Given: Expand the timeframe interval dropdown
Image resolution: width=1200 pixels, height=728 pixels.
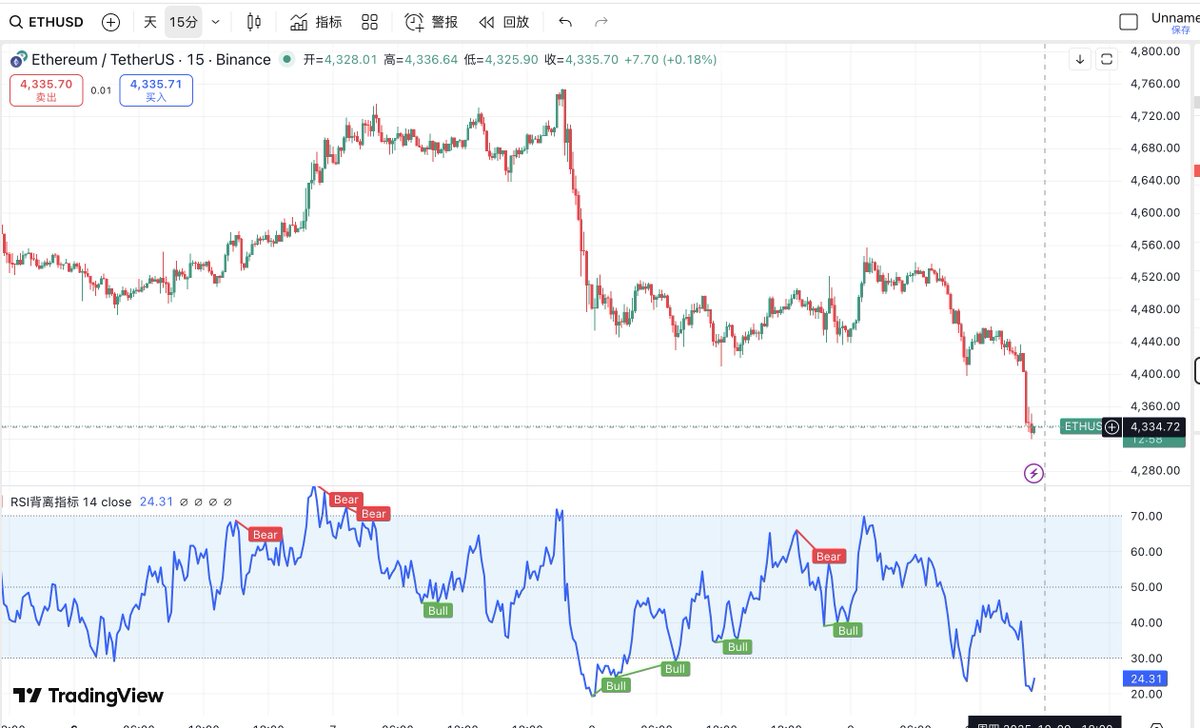Looking at the screenshot, I should (x=216, y=22).
